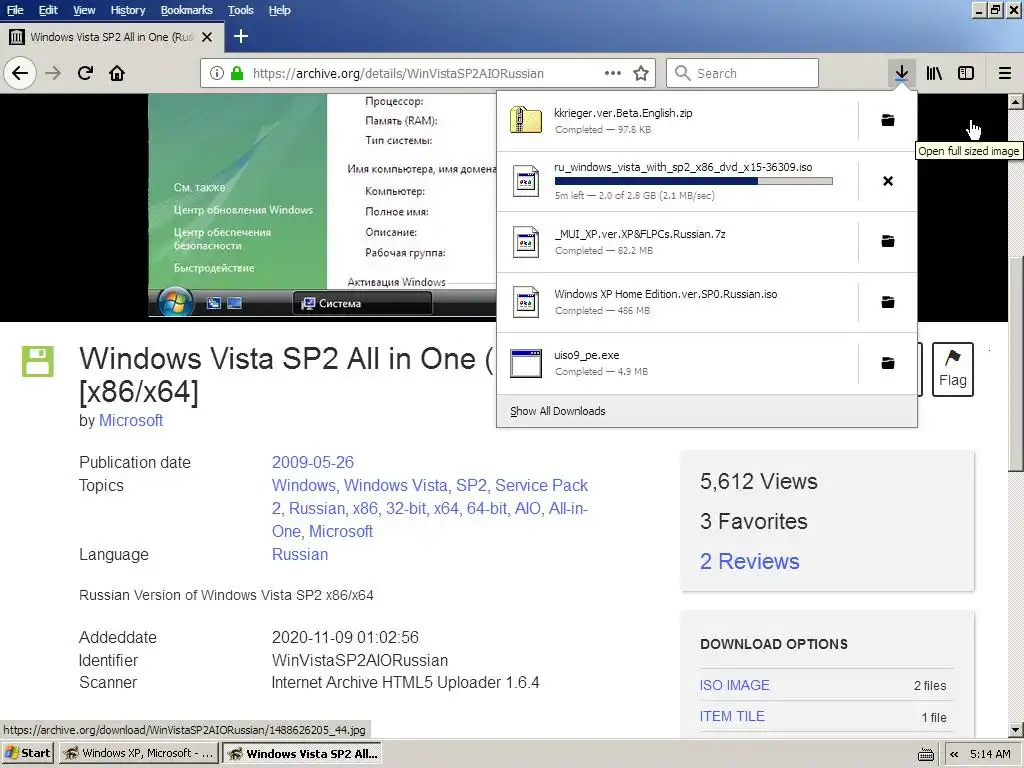Open the Windows Start button
Screen dimensions: 1024x768
click(x=28, y=754)
